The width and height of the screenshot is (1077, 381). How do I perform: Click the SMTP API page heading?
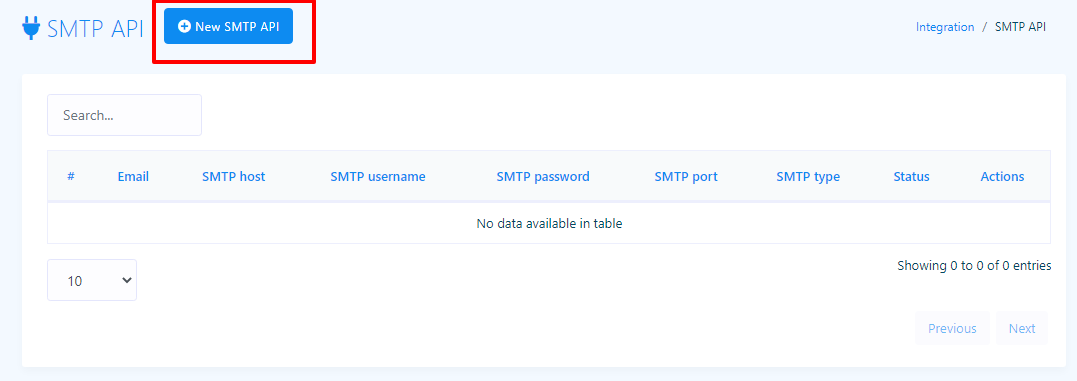[95, 29]
